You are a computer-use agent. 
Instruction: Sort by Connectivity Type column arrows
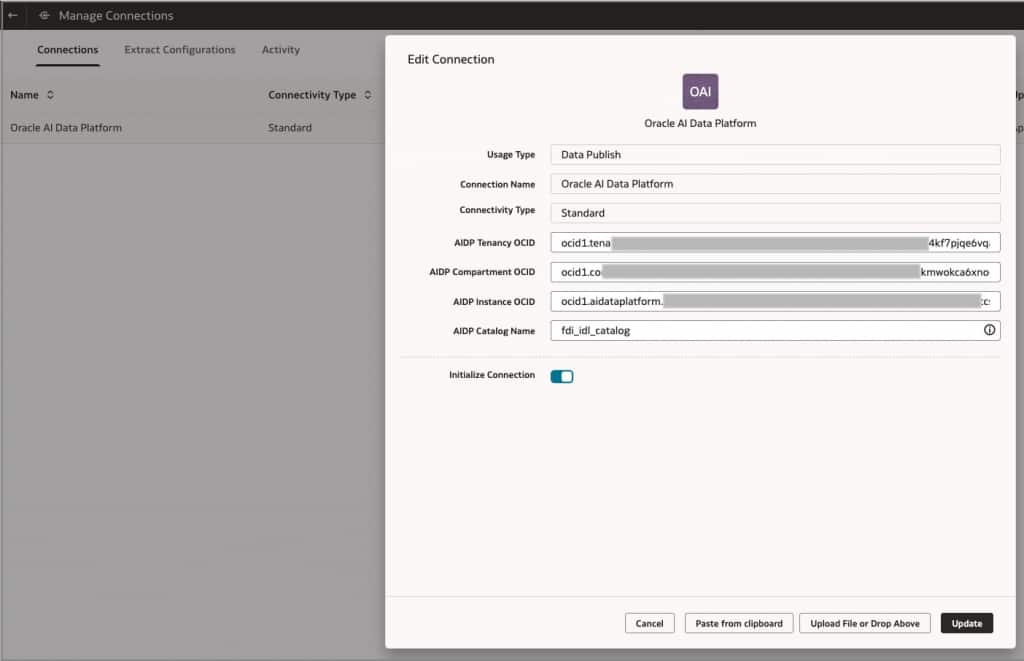tap(368, 95)
